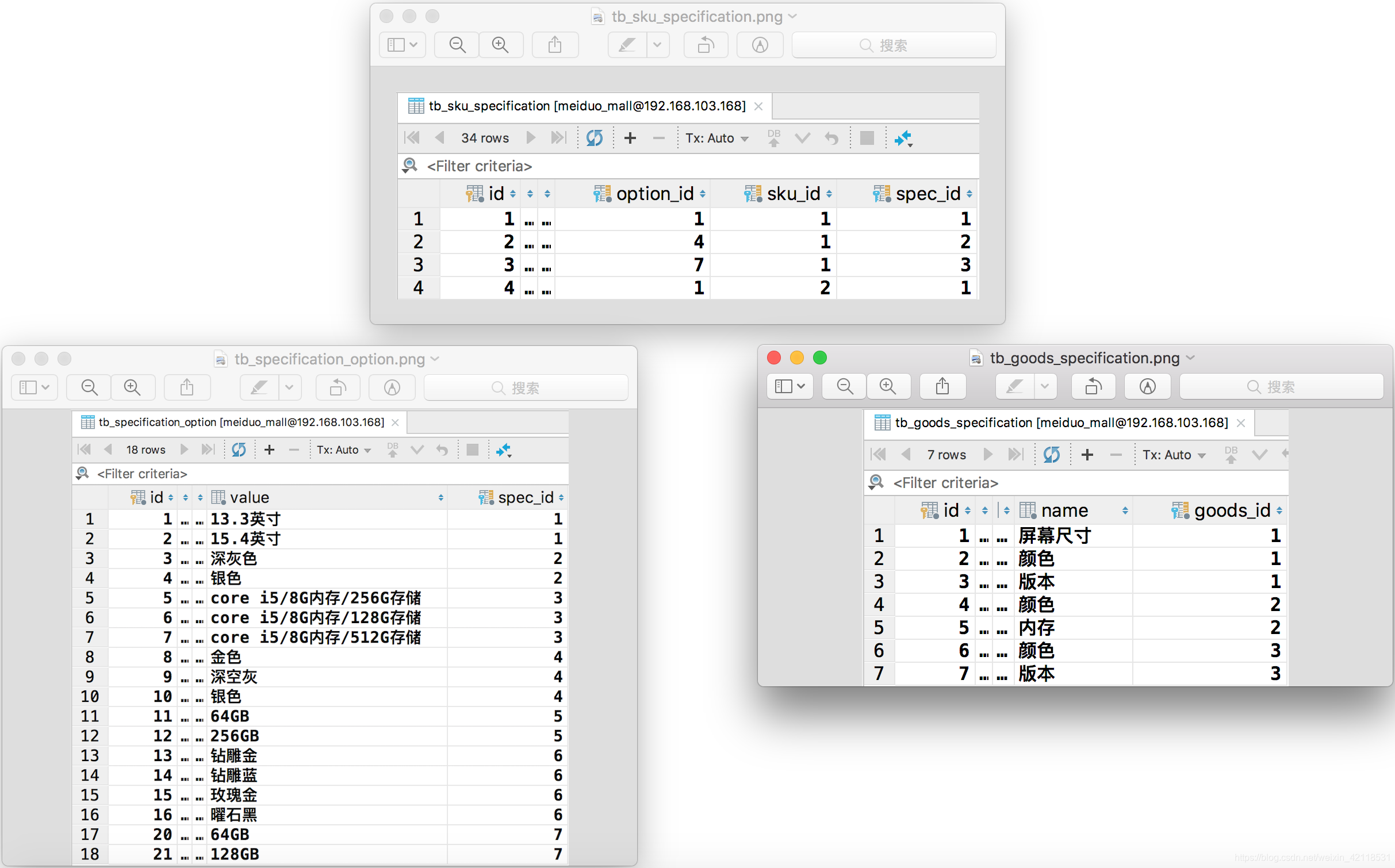Screen dimensions: 1395x868
Task: Add a new row to tb_specification_option
Action: click(269, 450)
